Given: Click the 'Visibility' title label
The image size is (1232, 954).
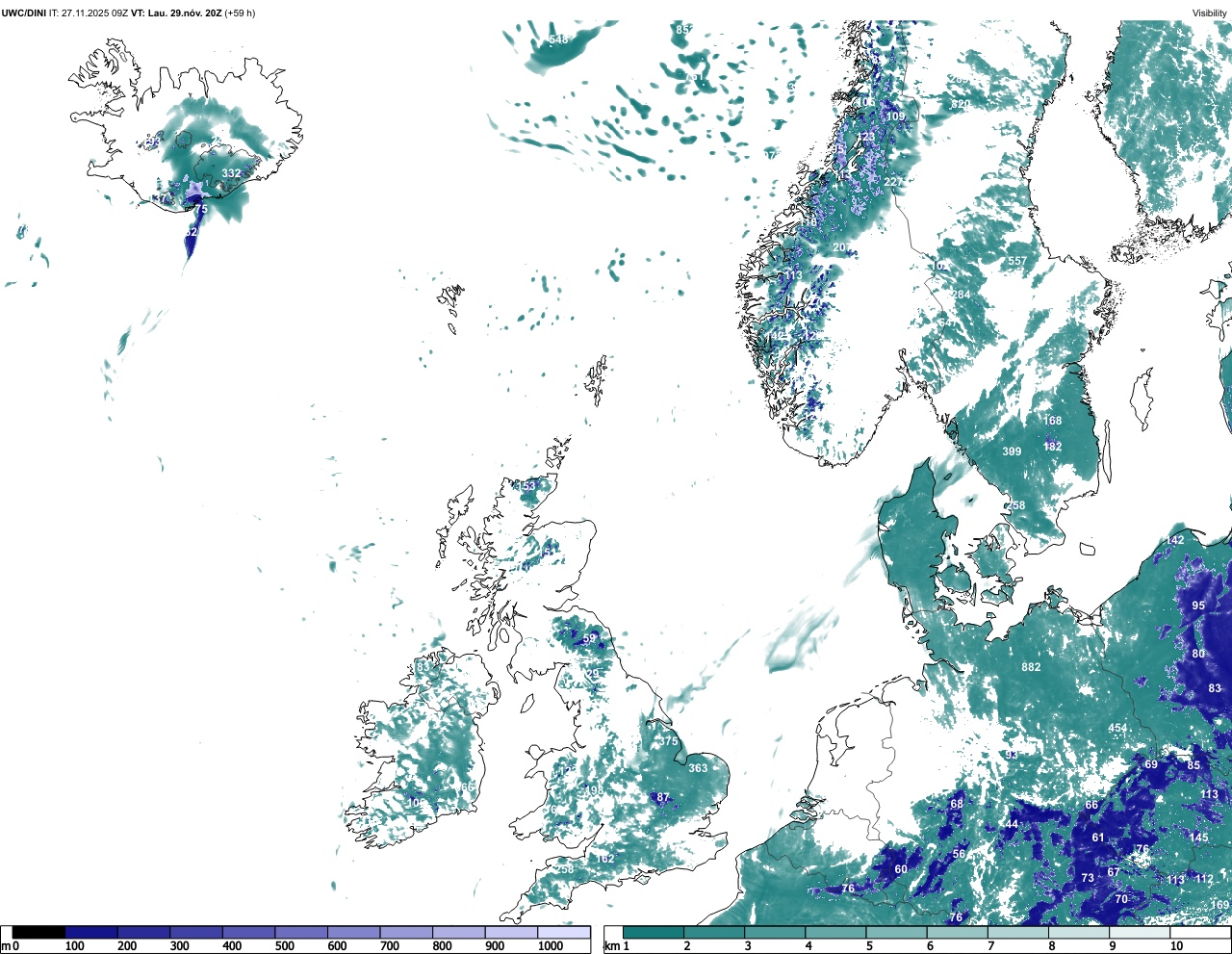Looking at the screenshot, I should (x=1210, y=13).
